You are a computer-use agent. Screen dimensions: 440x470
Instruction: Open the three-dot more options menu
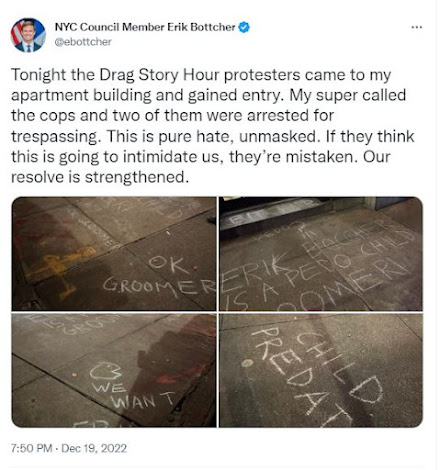(x=416, y=27)
